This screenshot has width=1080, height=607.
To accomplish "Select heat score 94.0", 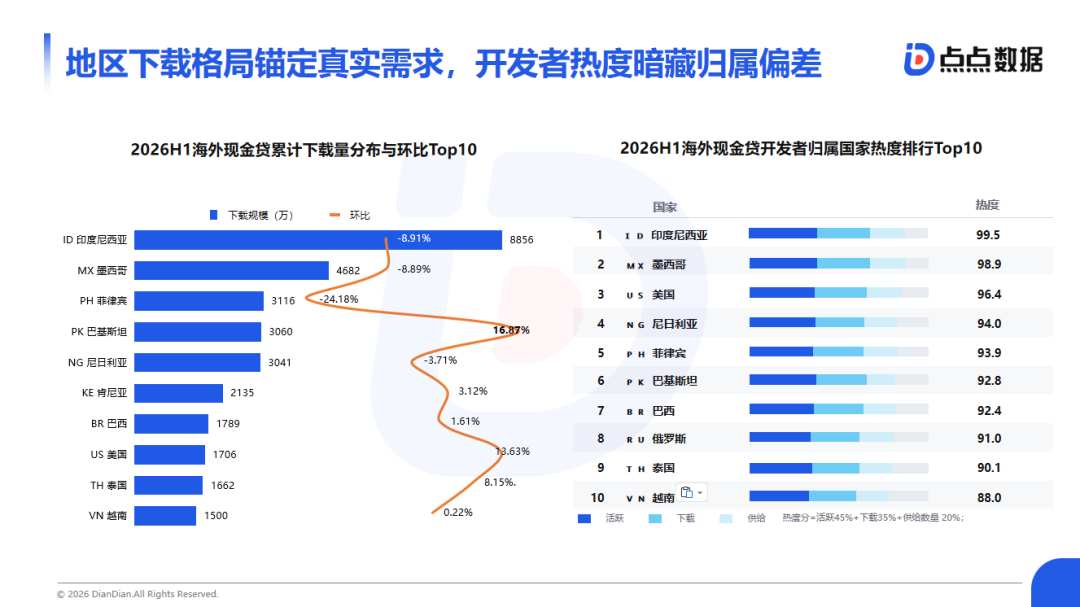I will tap(988, 324).
